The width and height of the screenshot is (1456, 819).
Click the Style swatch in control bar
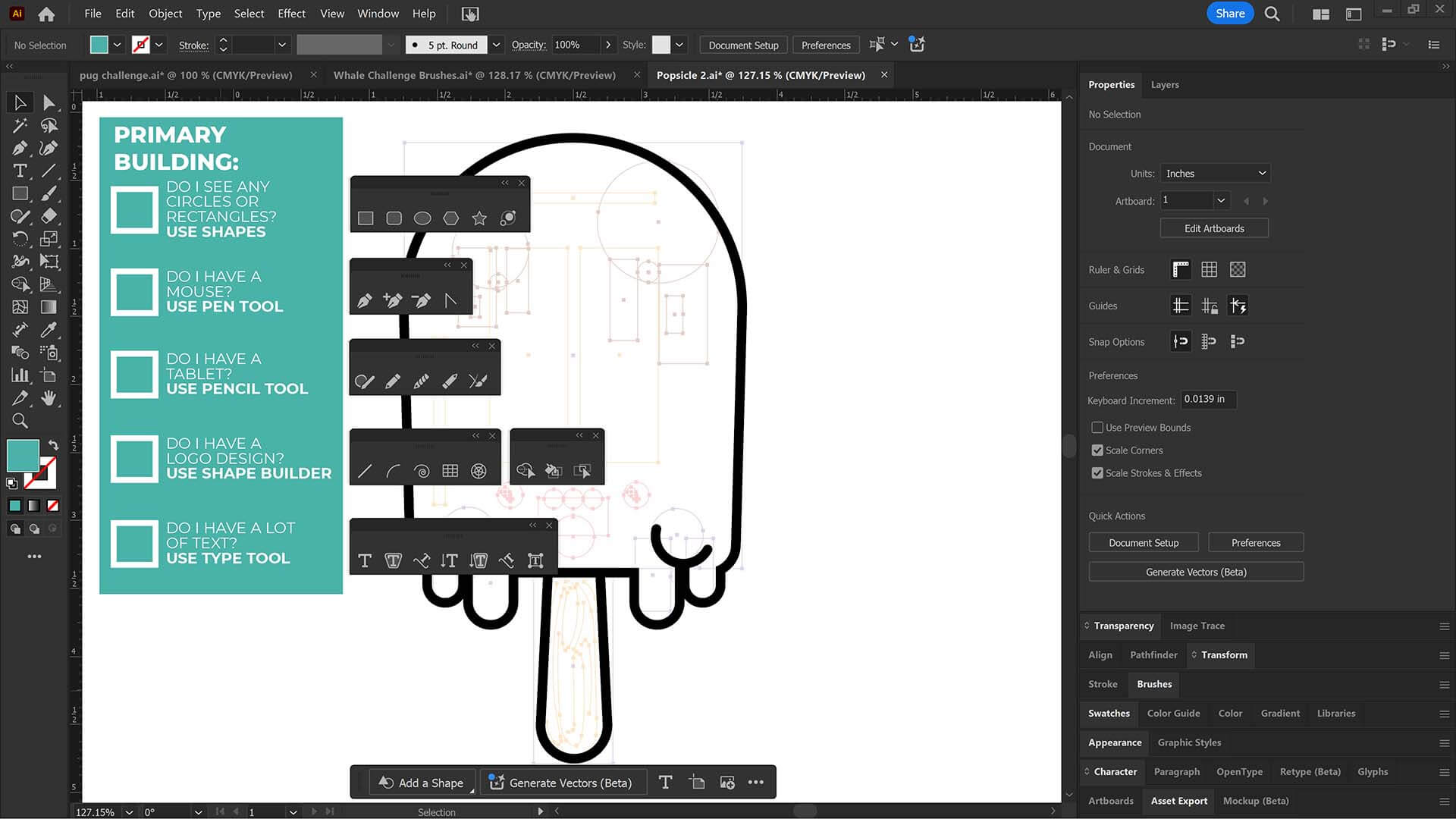661,45
